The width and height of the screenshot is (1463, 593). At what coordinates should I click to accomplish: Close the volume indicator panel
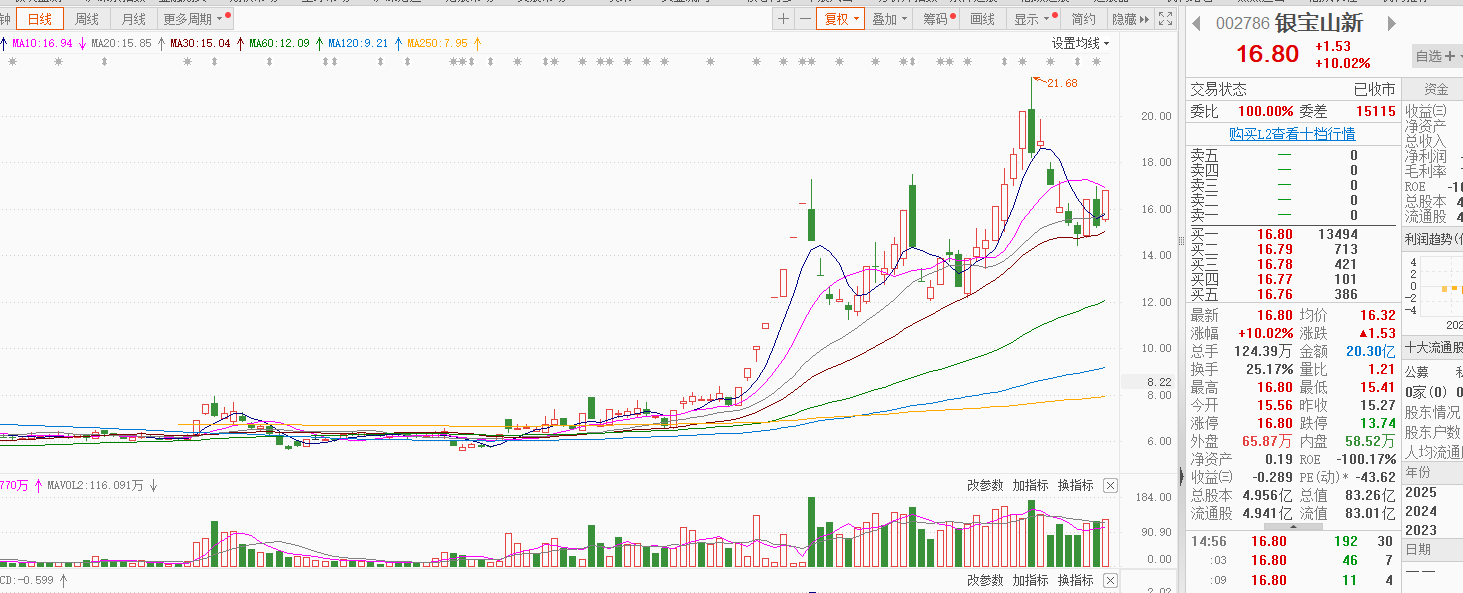pyautogui.click(x=1110, y=485)
